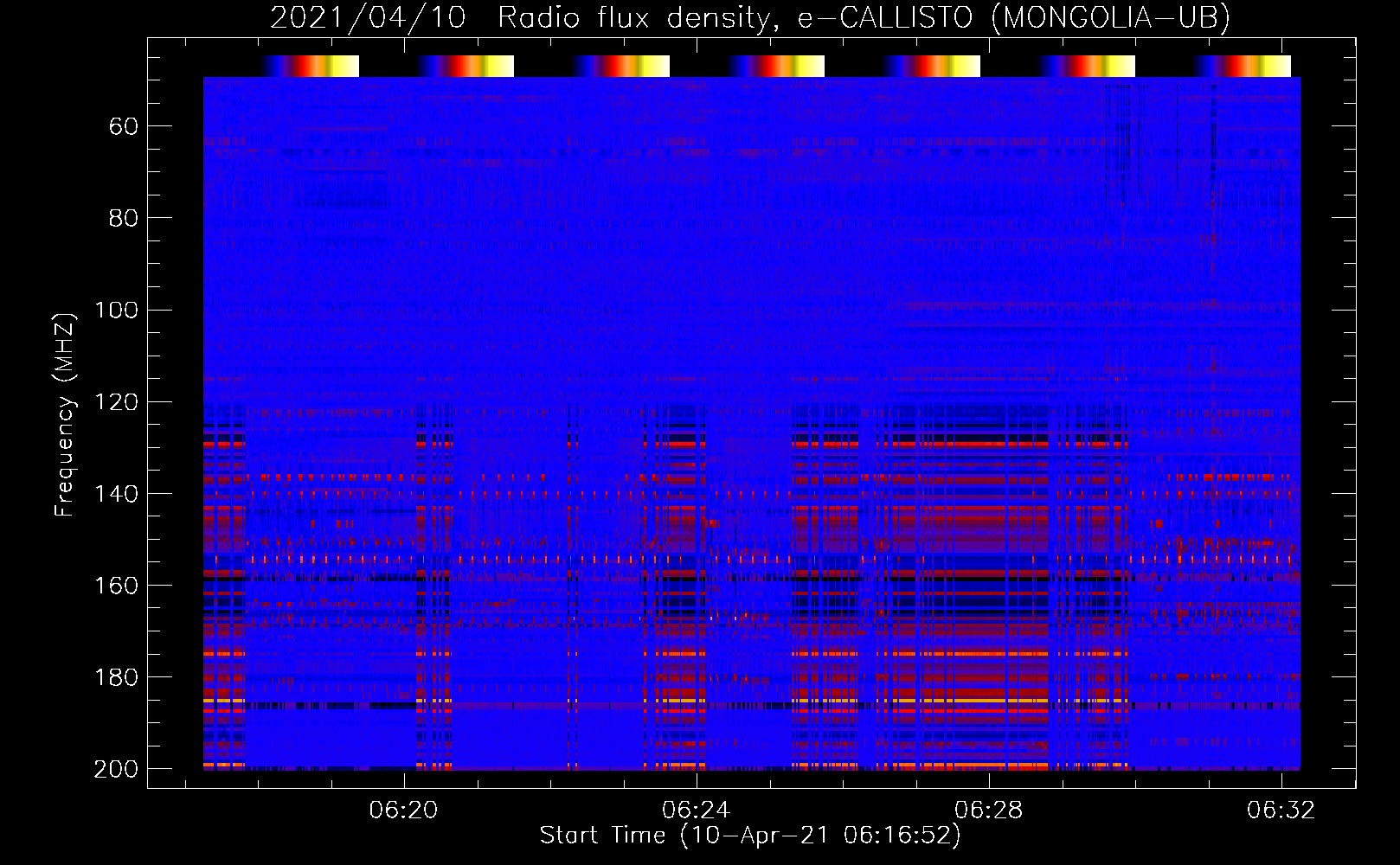Click the 'Start Time (10-Apr-21 06:16:52)' label

[750, 836]
